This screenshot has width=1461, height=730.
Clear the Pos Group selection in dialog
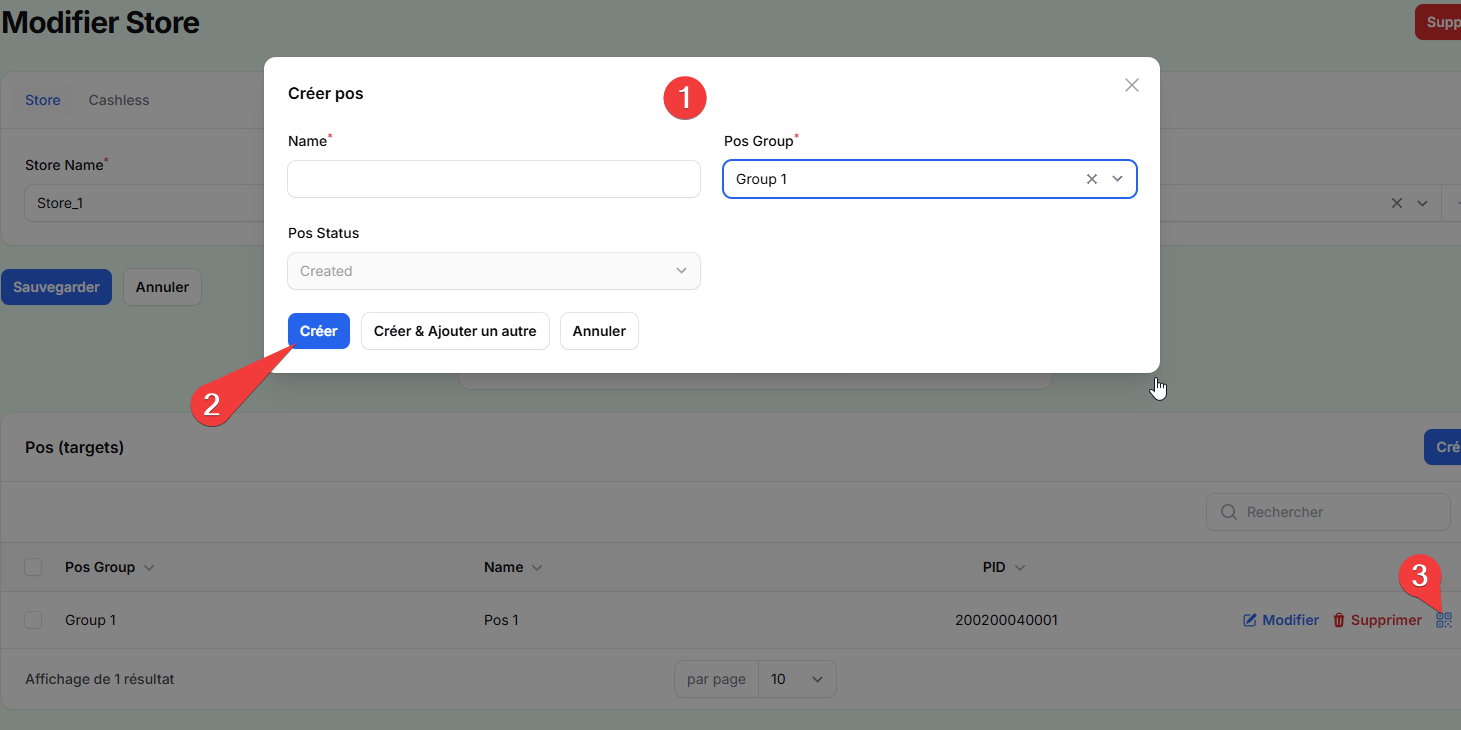pos(1092,179)
